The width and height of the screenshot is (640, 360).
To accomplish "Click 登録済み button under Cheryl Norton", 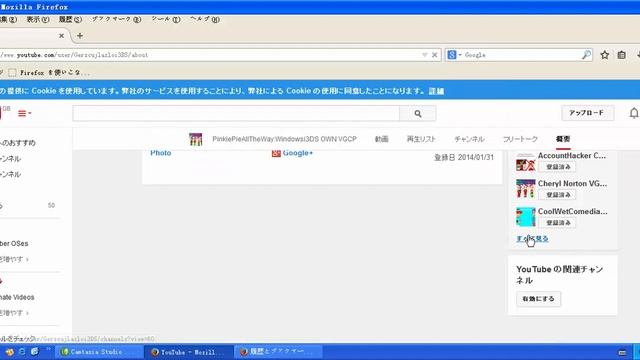I will tap(558, 195).
